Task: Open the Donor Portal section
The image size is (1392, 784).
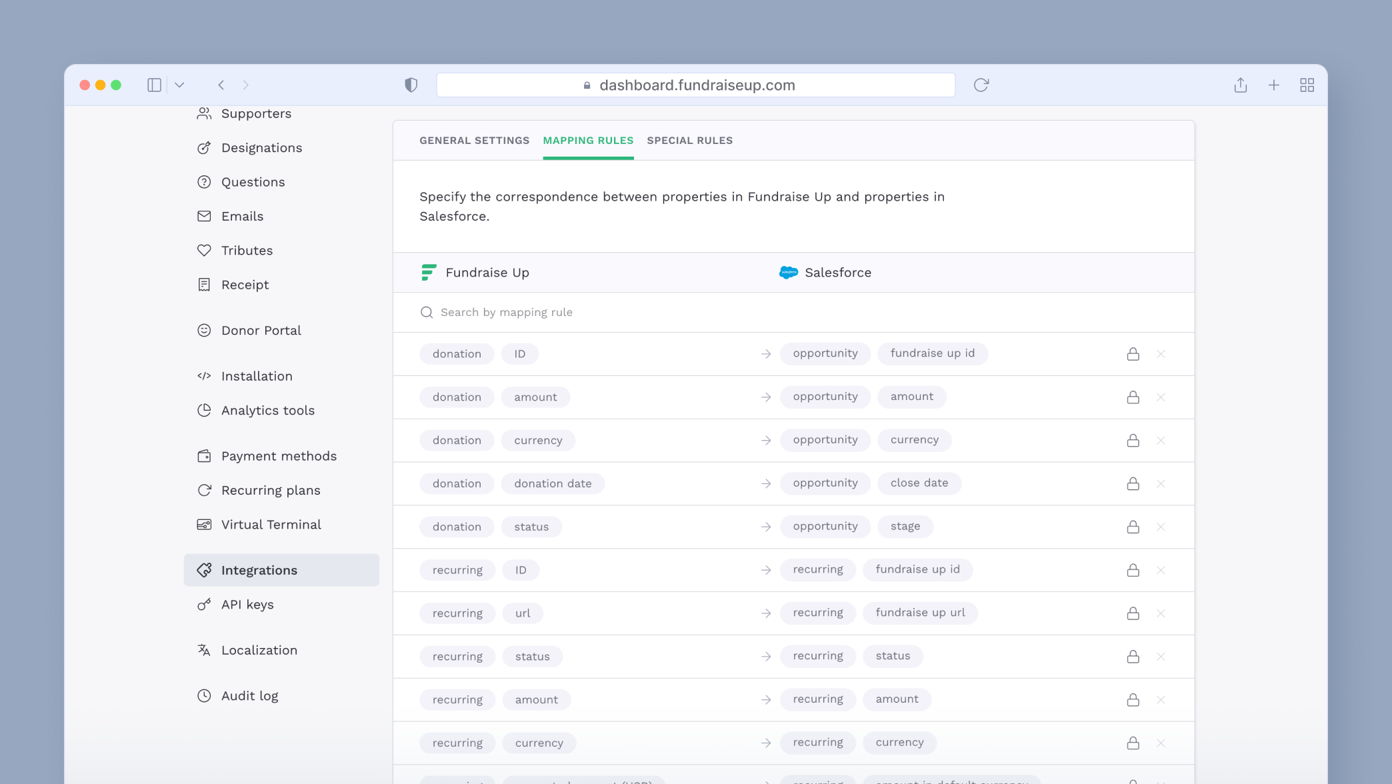Action: [261, 330]
